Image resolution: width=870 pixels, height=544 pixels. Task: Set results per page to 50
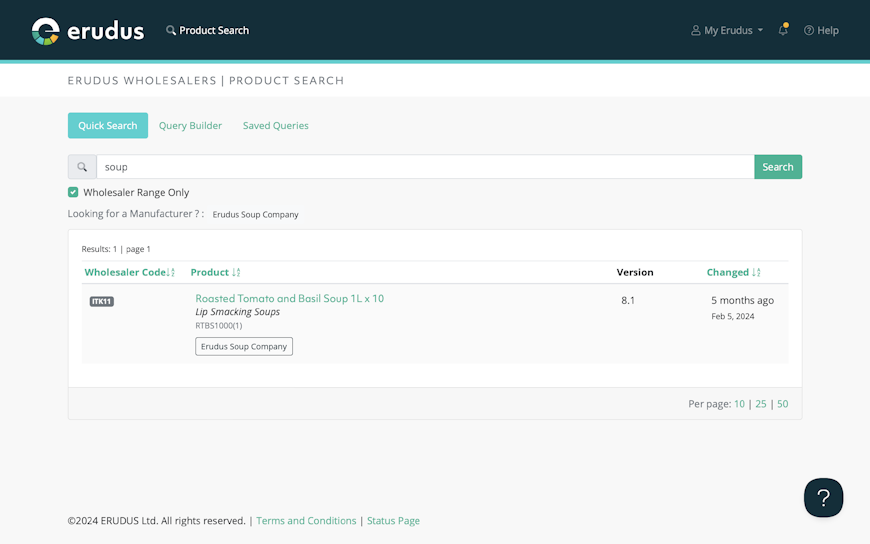point(782,404)
